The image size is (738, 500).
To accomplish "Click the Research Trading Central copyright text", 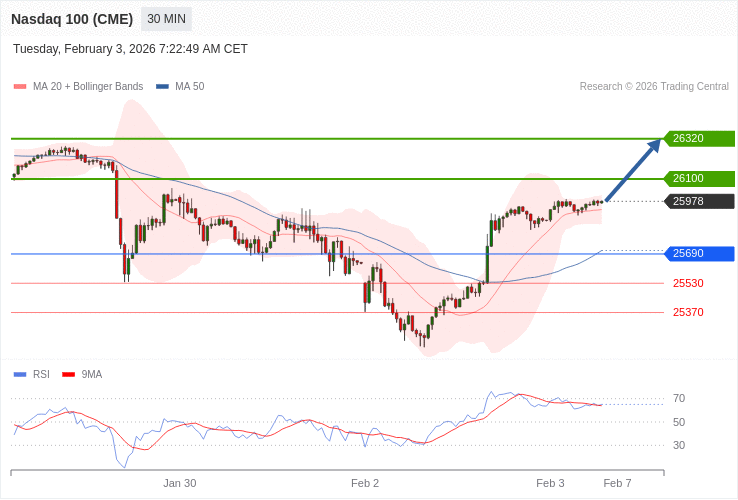I will tap(654, 87).
